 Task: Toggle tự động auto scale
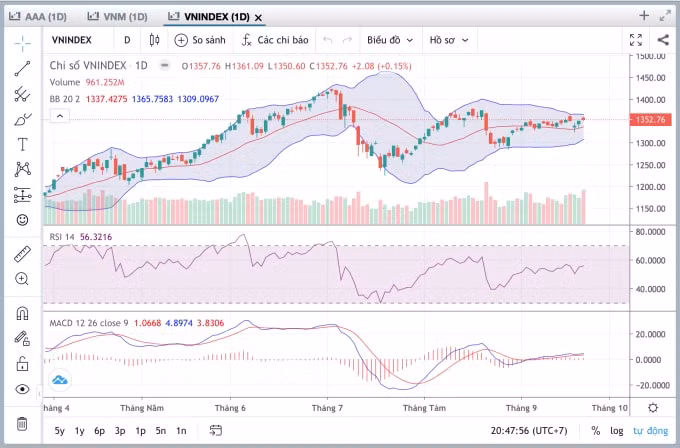[651, 431]
